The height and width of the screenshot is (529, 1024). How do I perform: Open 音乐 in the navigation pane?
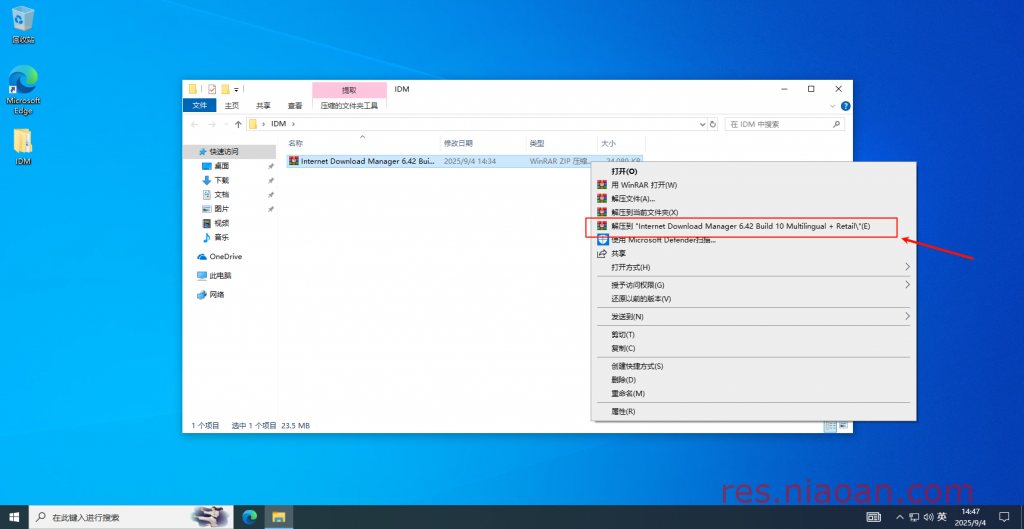(221, 238)
